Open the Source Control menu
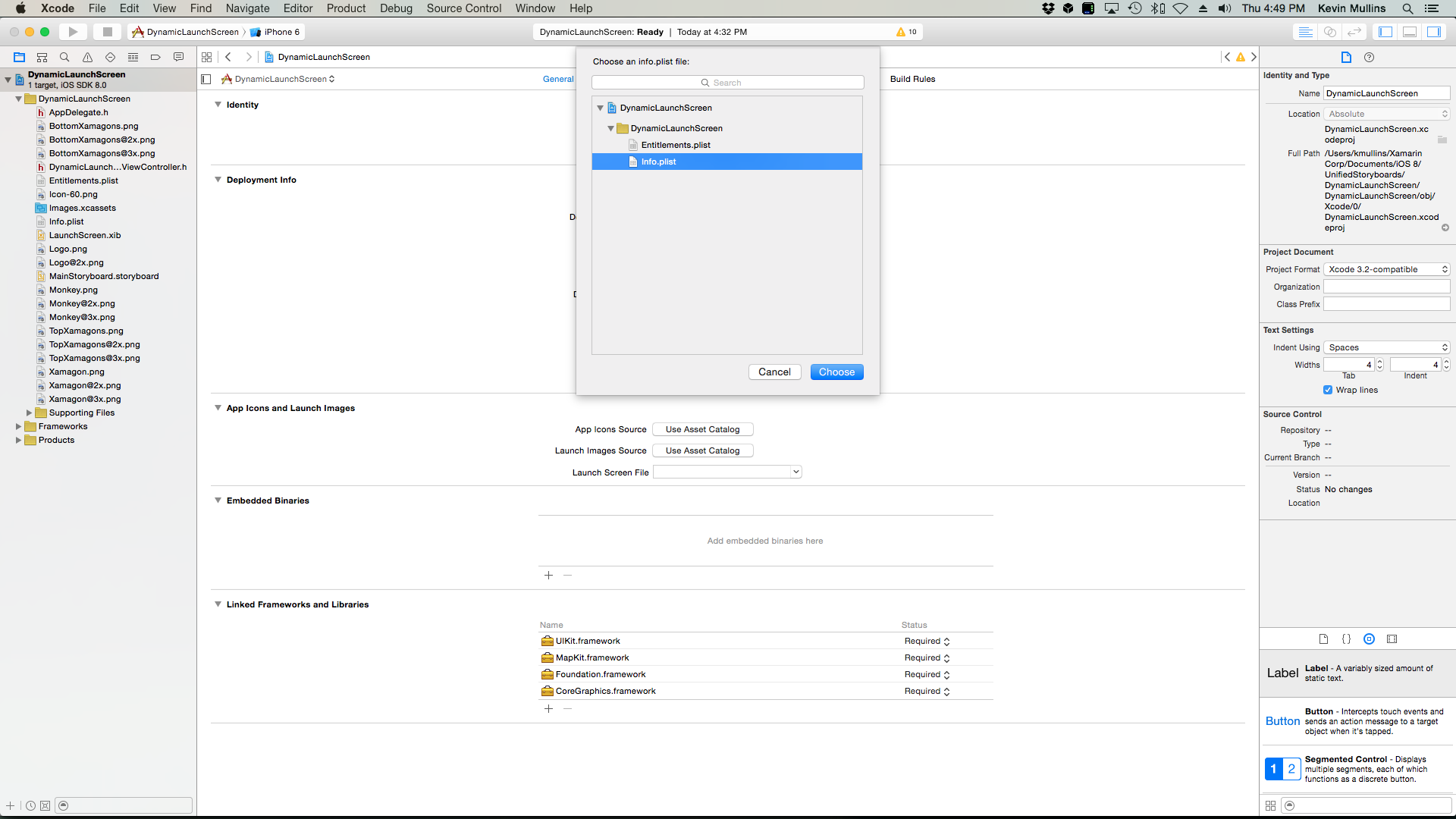Viewport: 1456px width, 819px height. pos(463,8)
